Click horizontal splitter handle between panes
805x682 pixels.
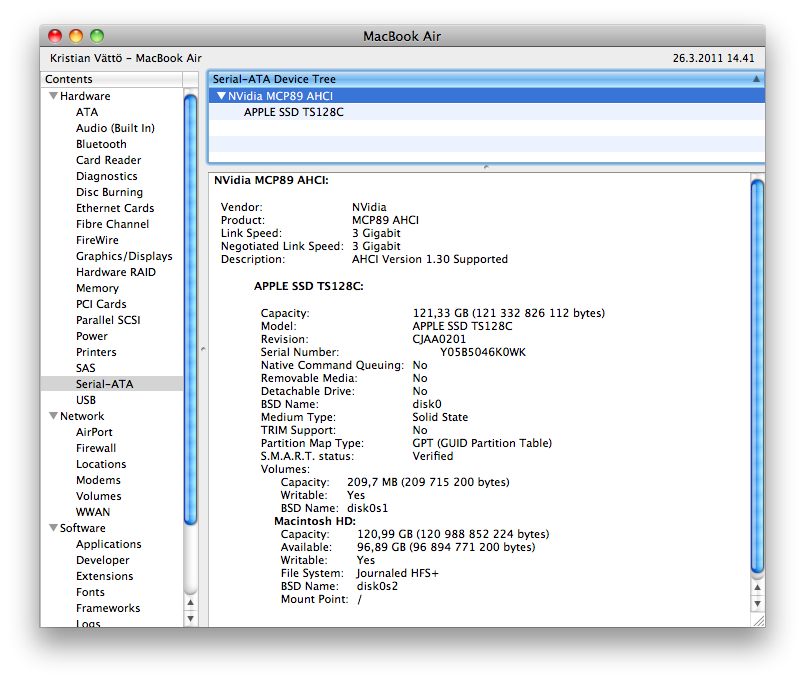pyautogui.click(x=486, y=167)
